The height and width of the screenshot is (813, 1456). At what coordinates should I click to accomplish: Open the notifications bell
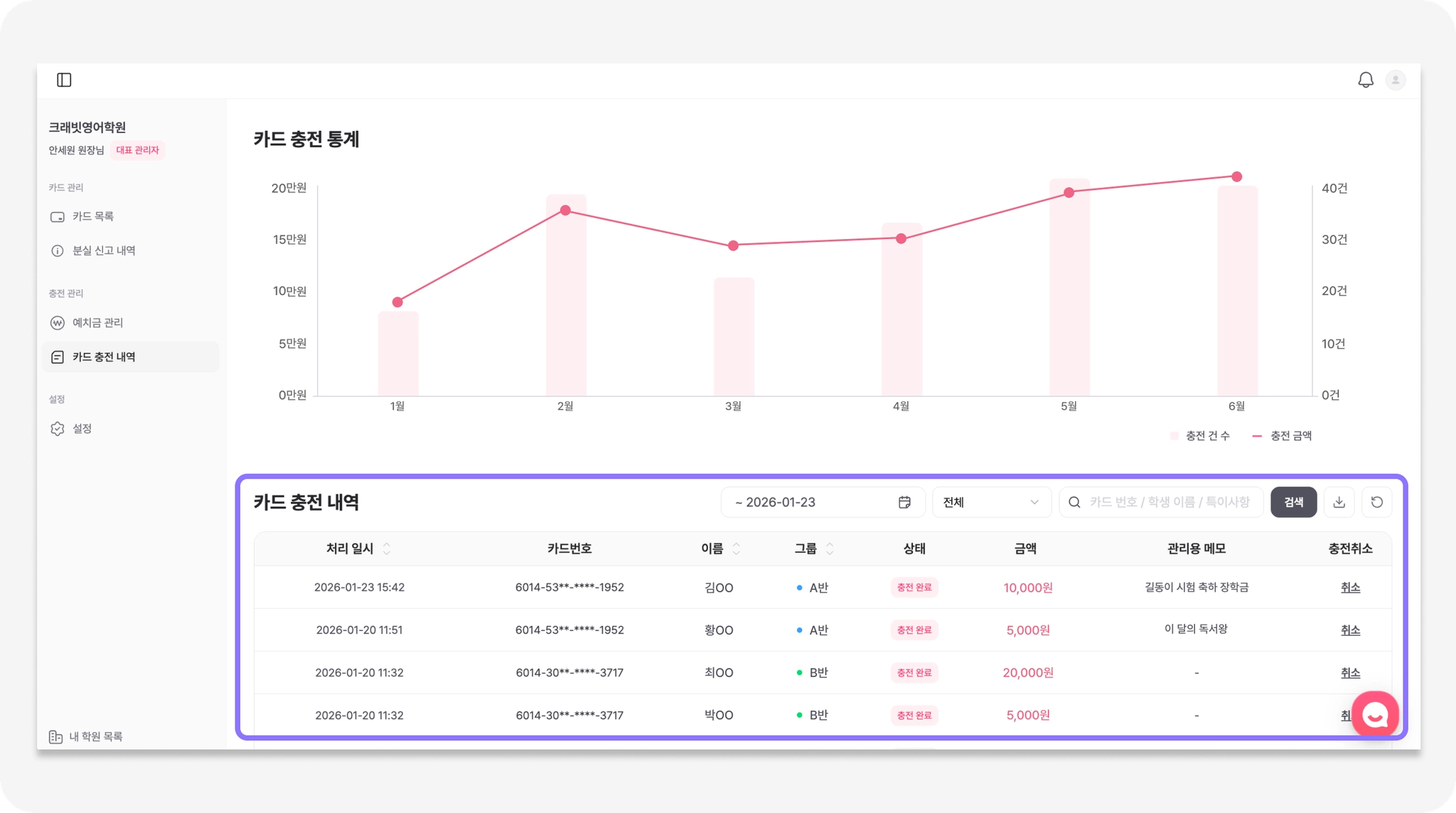[x=1365, y=80]
